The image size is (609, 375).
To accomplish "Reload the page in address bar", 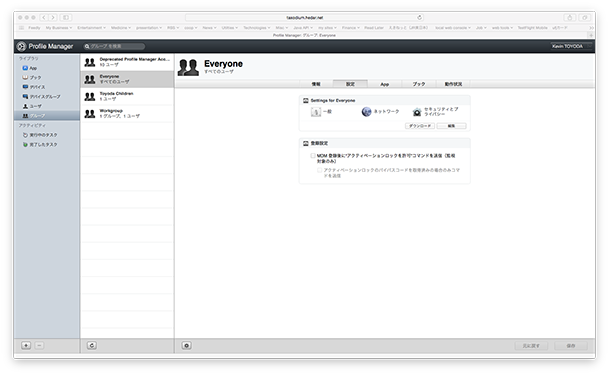I will click(419, 17).
